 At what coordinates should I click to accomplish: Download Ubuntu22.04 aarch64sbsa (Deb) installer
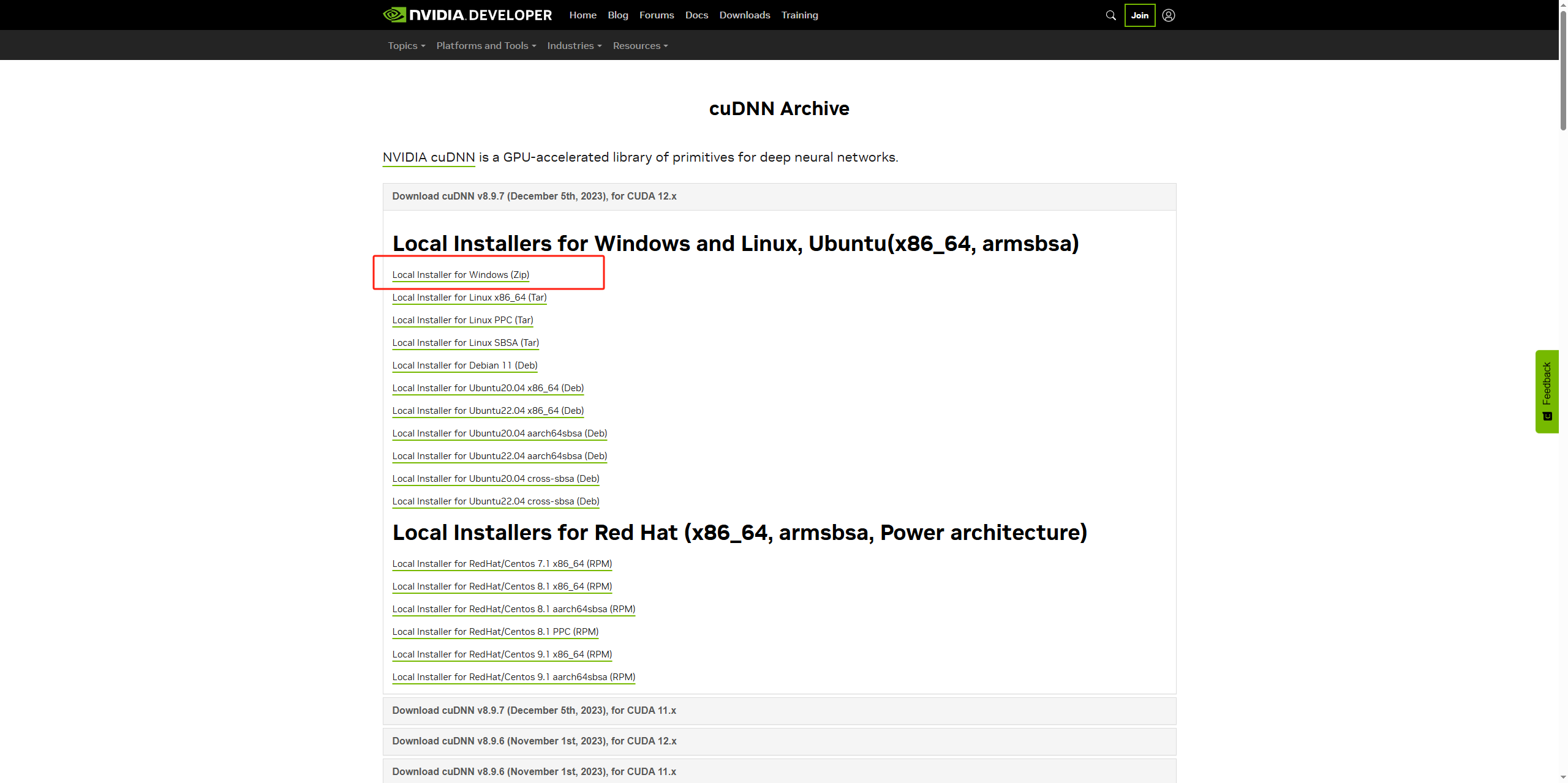[x=500, y=456]
